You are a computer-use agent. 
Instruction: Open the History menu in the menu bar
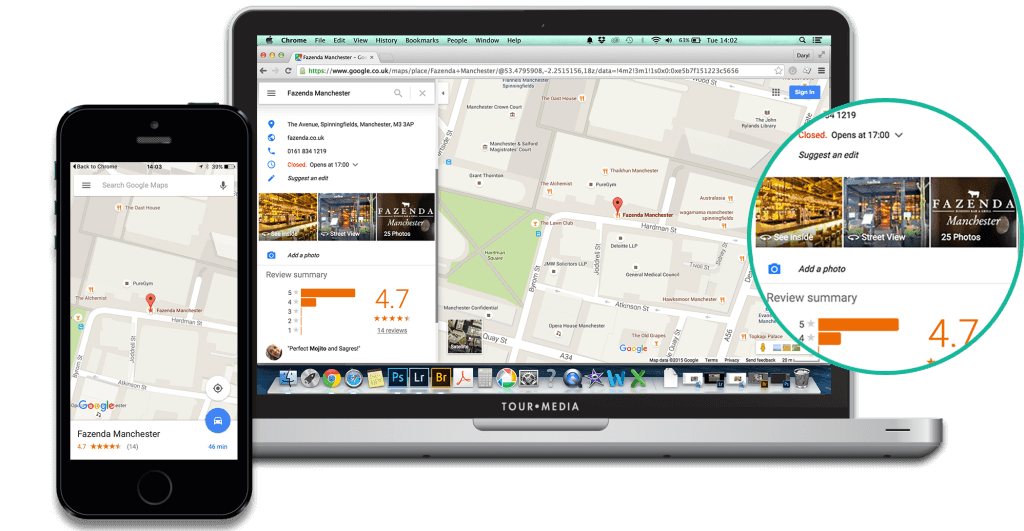click(386, 40)
